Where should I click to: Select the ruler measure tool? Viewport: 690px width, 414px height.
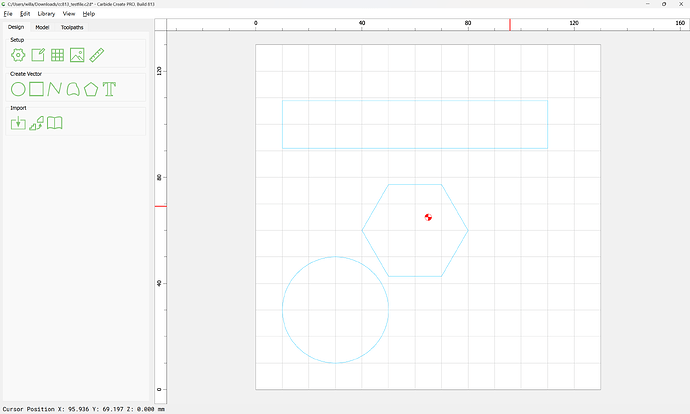97,55
